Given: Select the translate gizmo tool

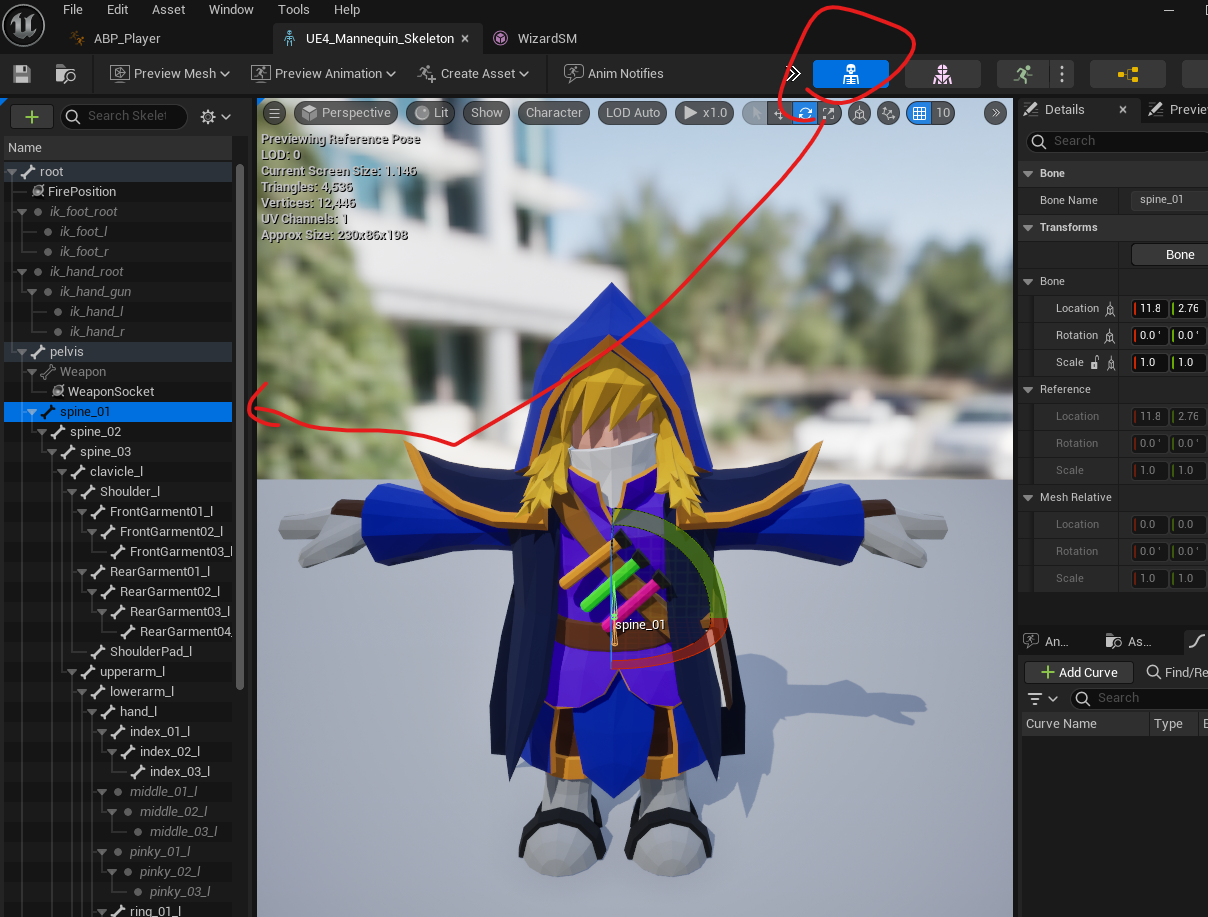Looking at the screenshot, I should click(781, 113).
